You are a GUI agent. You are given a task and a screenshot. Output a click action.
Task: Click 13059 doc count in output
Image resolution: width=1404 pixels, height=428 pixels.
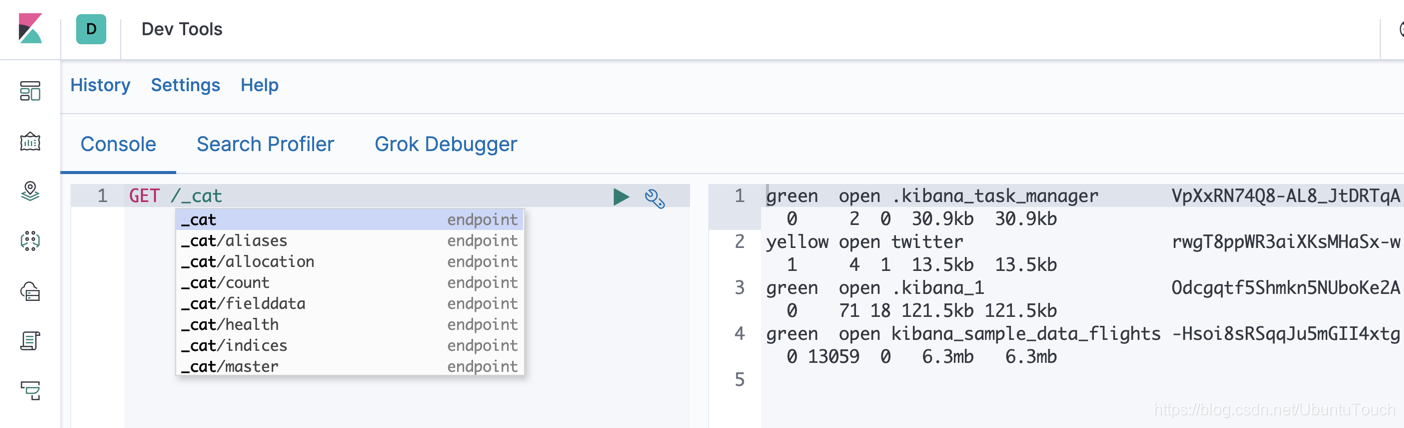point(834,357)
